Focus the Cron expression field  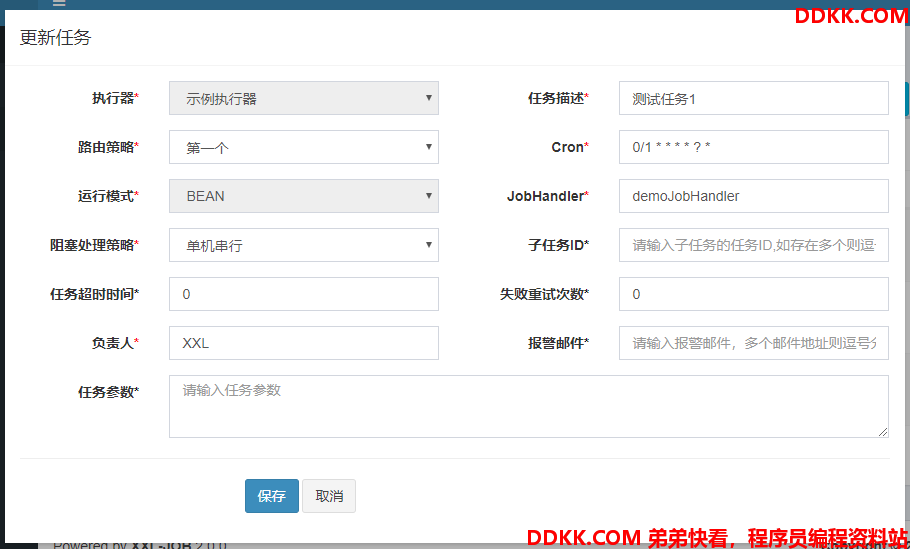(x=753, y=147)
